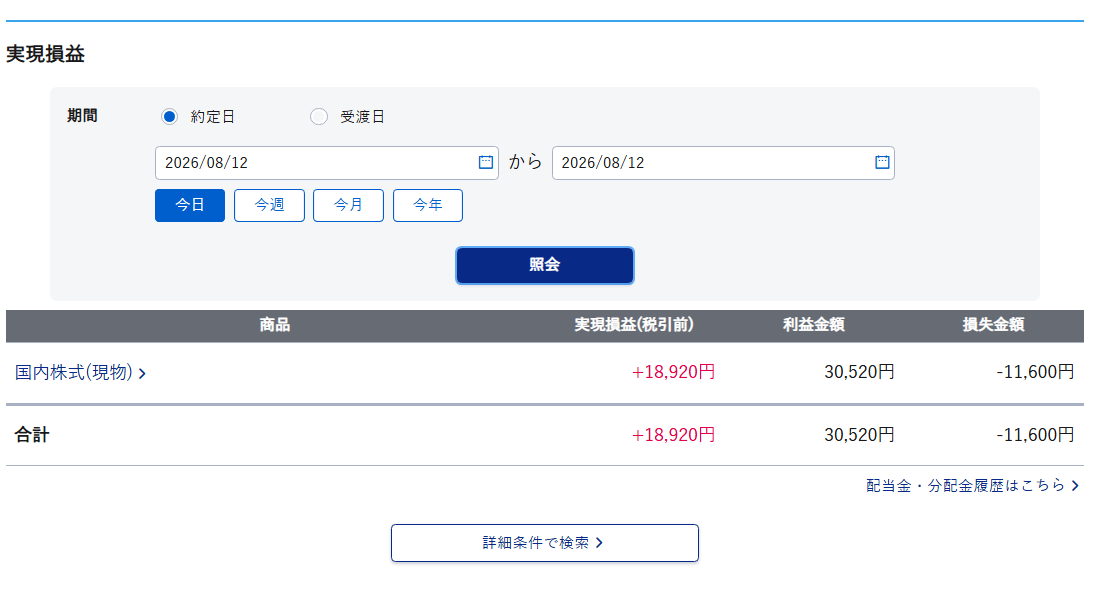Choose the 今週 period preset
Viewport: 1093px width, 601px height.
(x=269, y=205)
